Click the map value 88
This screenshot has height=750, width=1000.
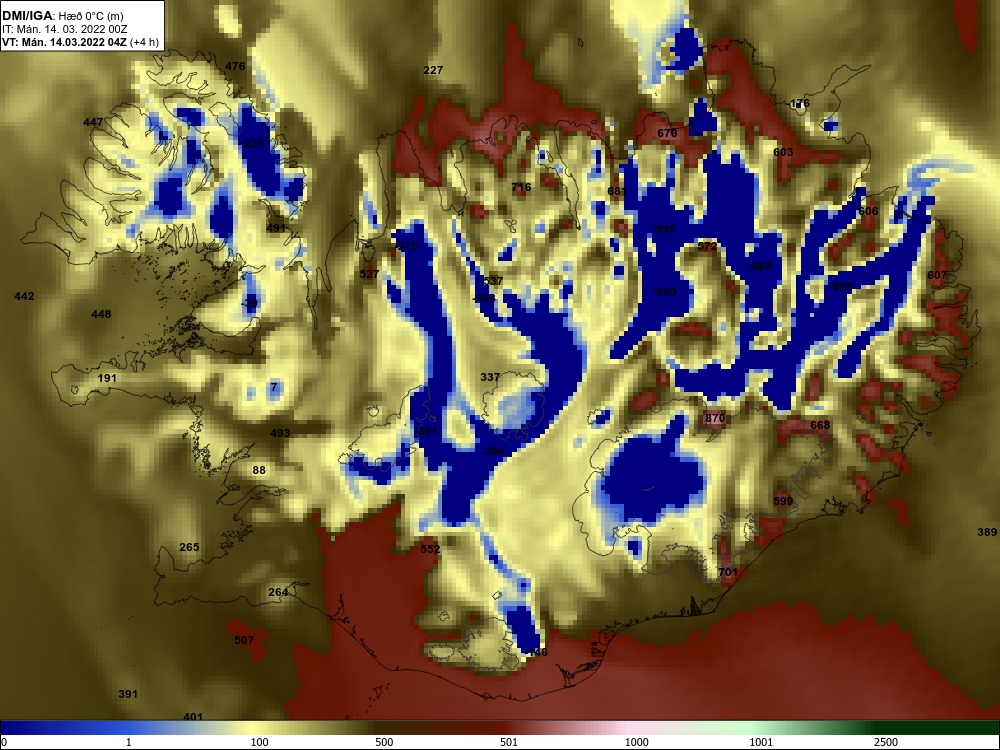pyautogui.click(x=259, y=471)
